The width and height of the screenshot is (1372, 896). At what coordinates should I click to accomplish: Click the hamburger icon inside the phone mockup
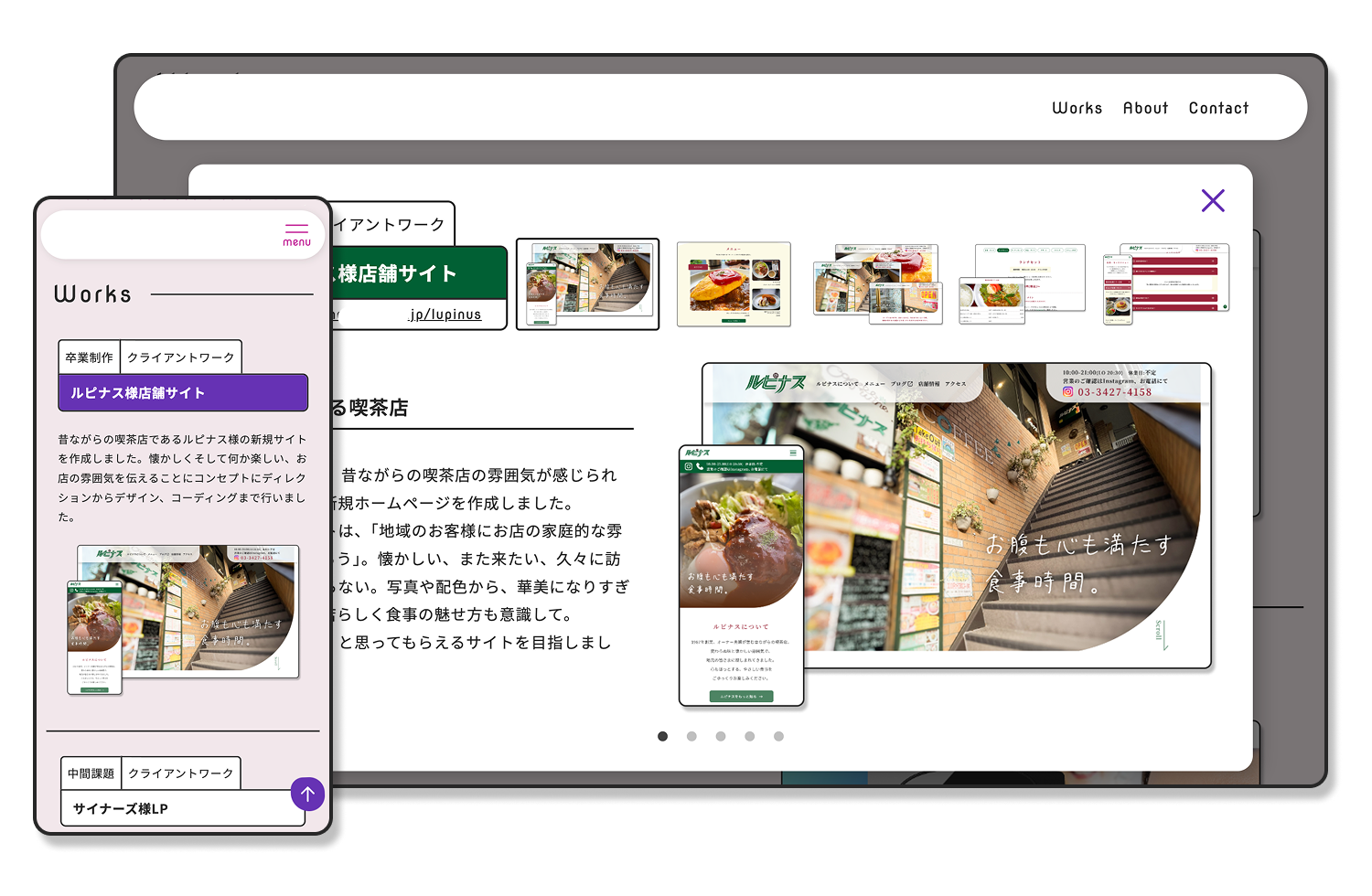tap(792, 452)
